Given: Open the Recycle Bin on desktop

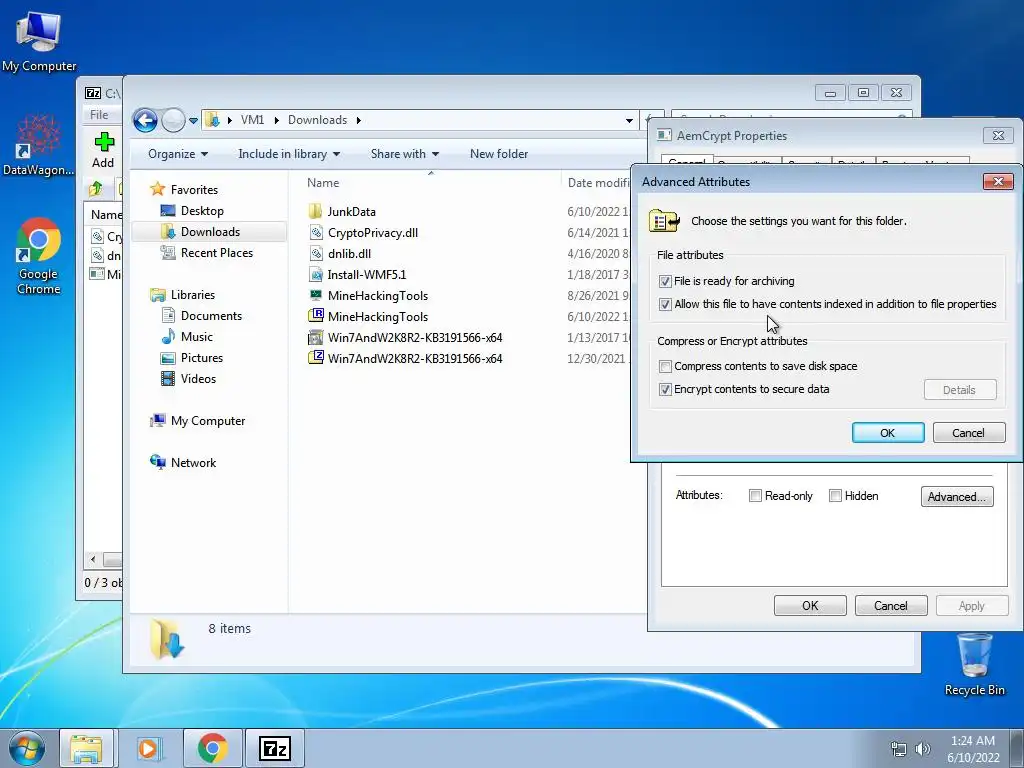Looking at the screenshot, I should tap(974, 664).
